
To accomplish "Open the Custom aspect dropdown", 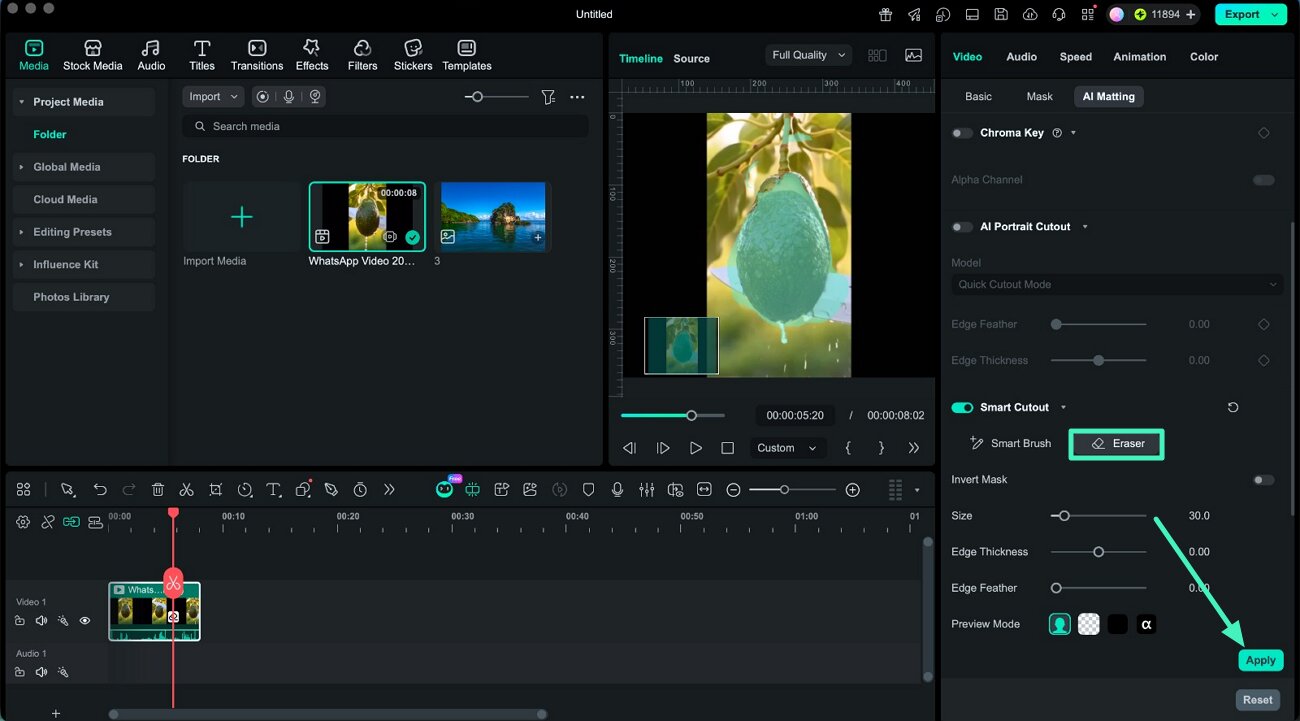I will pos(786,448).
